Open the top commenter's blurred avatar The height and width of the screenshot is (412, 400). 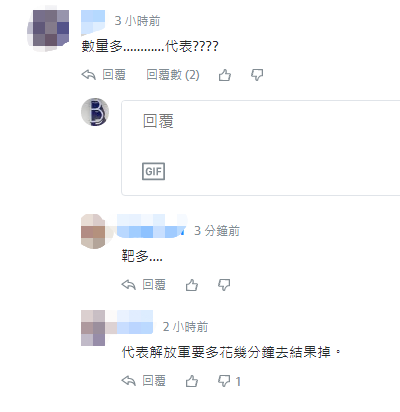pos(49,29)
